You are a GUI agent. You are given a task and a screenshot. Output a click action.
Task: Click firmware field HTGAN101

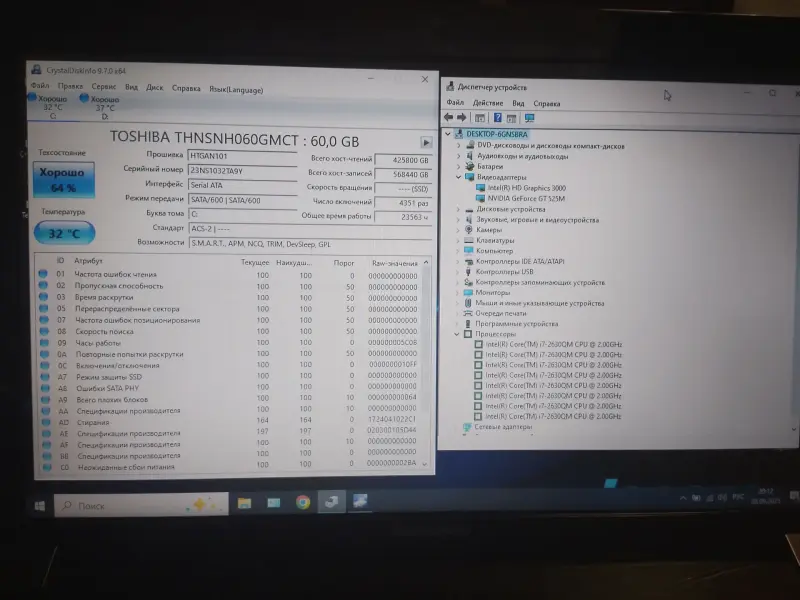click(242, 156)
